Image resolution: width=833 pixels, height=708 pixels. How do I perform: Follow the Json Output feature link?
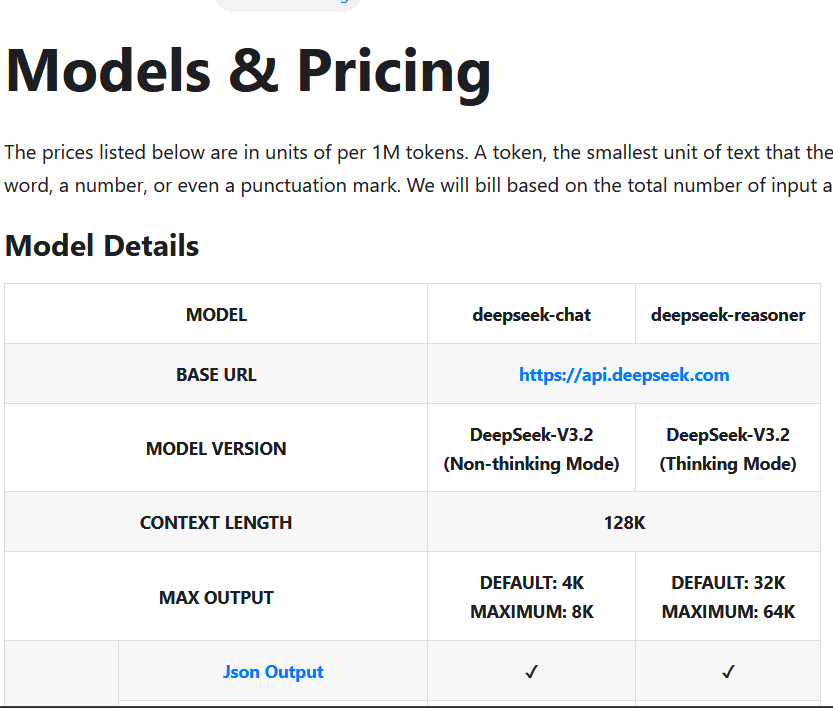tap(273, 672)
